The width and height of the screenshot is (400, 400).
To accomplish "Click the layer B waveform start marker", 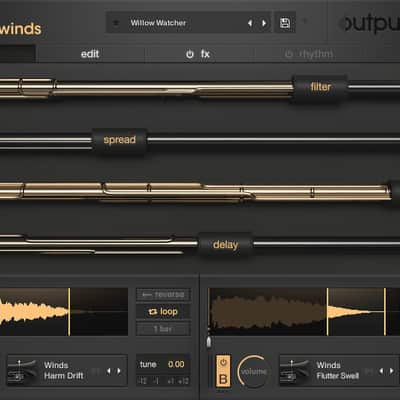I will [x=327, y=312].
